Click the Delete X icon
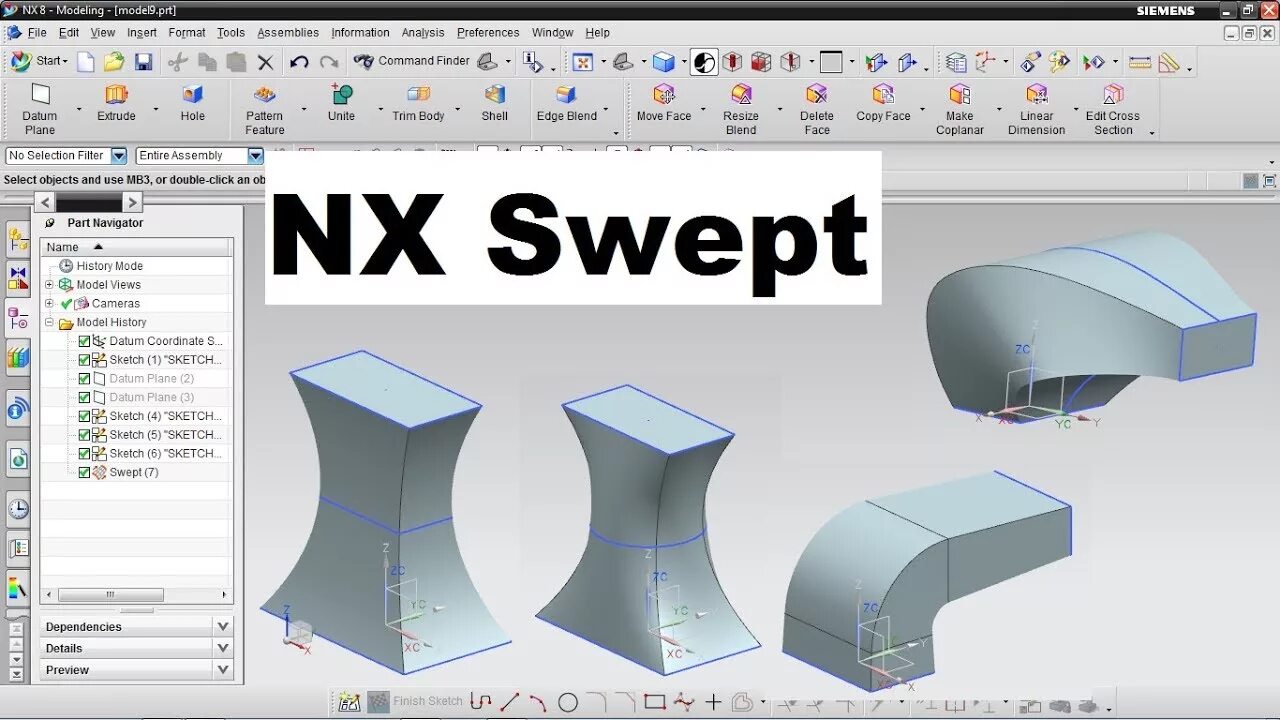This screenshot has height=720, width=1280. [265, 62]
